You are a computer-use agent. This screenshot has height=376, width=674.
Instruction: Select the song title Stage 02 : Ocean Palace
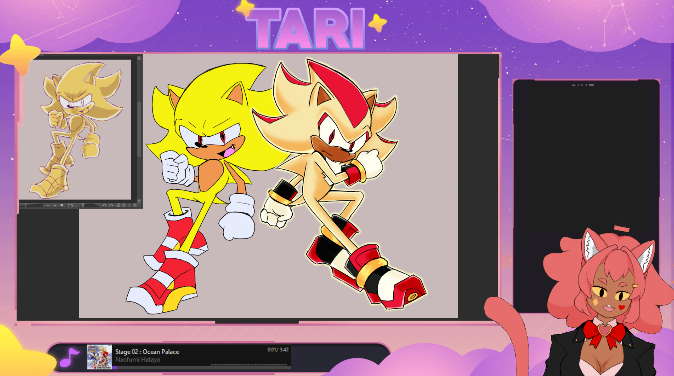point(147,352)
